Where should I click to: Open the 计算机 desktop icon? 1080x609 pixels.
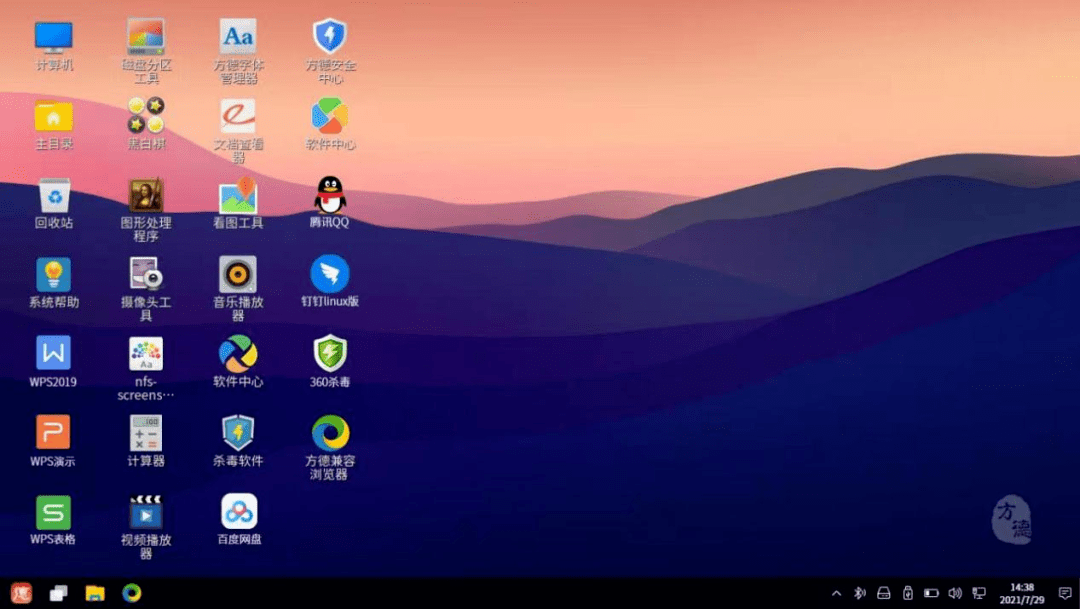54,38
